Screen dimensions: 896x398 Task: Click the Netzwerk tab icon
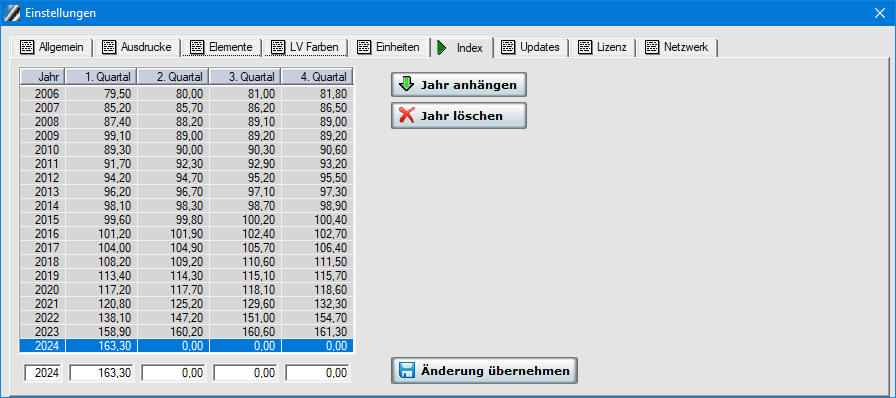coord(652,47)
